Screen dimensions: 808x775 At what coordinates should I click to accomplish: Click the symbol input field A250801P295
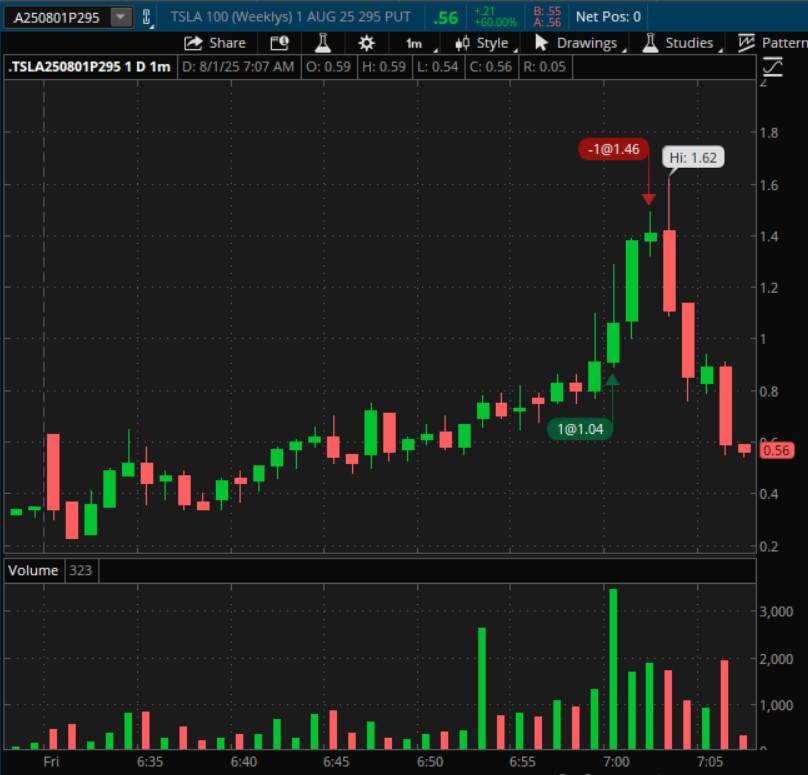coord(57,18)
